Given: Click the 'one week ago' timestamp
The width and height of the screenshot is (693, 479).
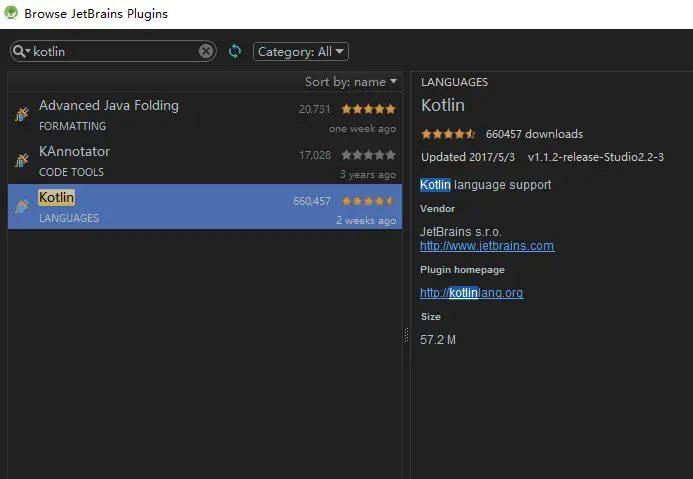Looking at the screenshot, I should tap(362, 129).
